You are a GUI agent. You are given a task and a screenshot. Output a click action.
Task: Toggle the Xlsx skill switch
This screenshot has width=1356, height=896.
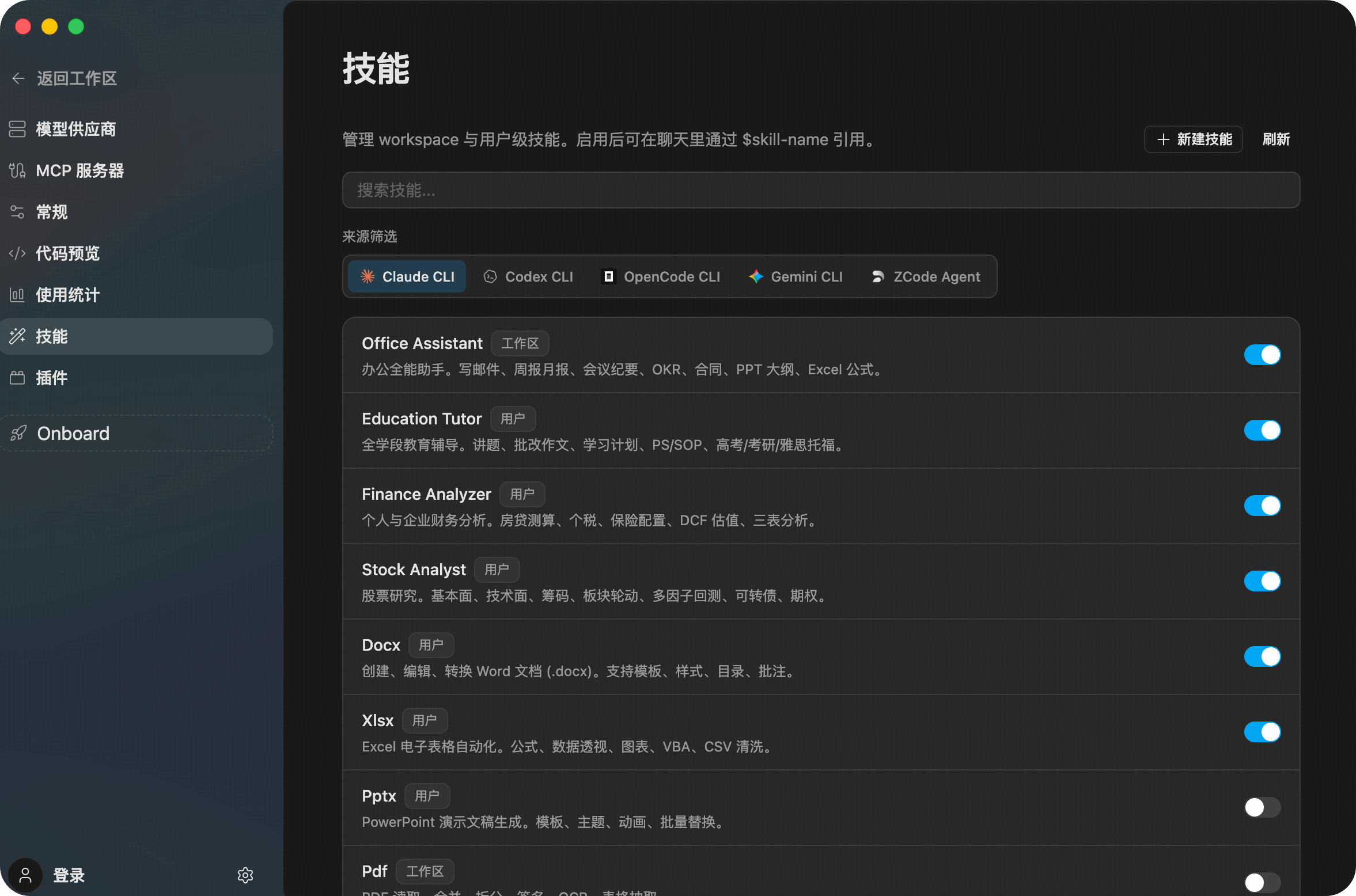(1262, 732)
